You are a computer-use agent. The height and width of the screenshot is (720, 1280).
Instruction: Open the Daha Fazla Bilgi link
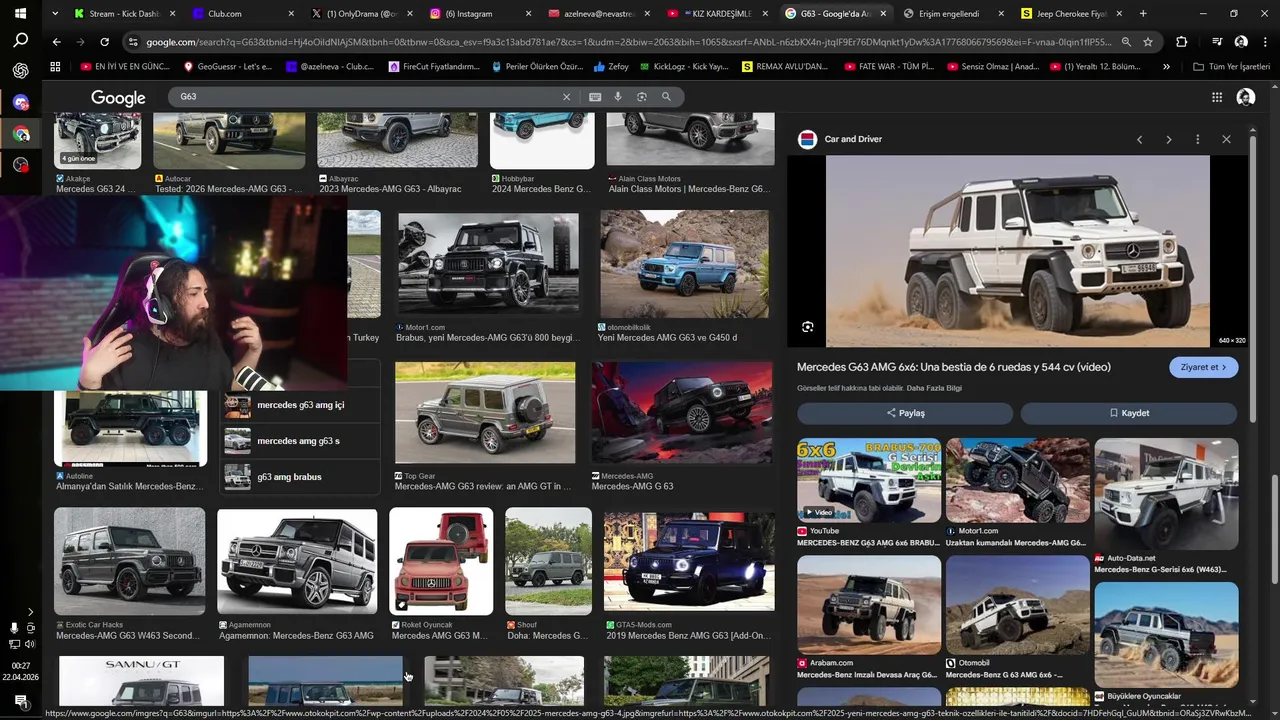click(x=934, y=388)
